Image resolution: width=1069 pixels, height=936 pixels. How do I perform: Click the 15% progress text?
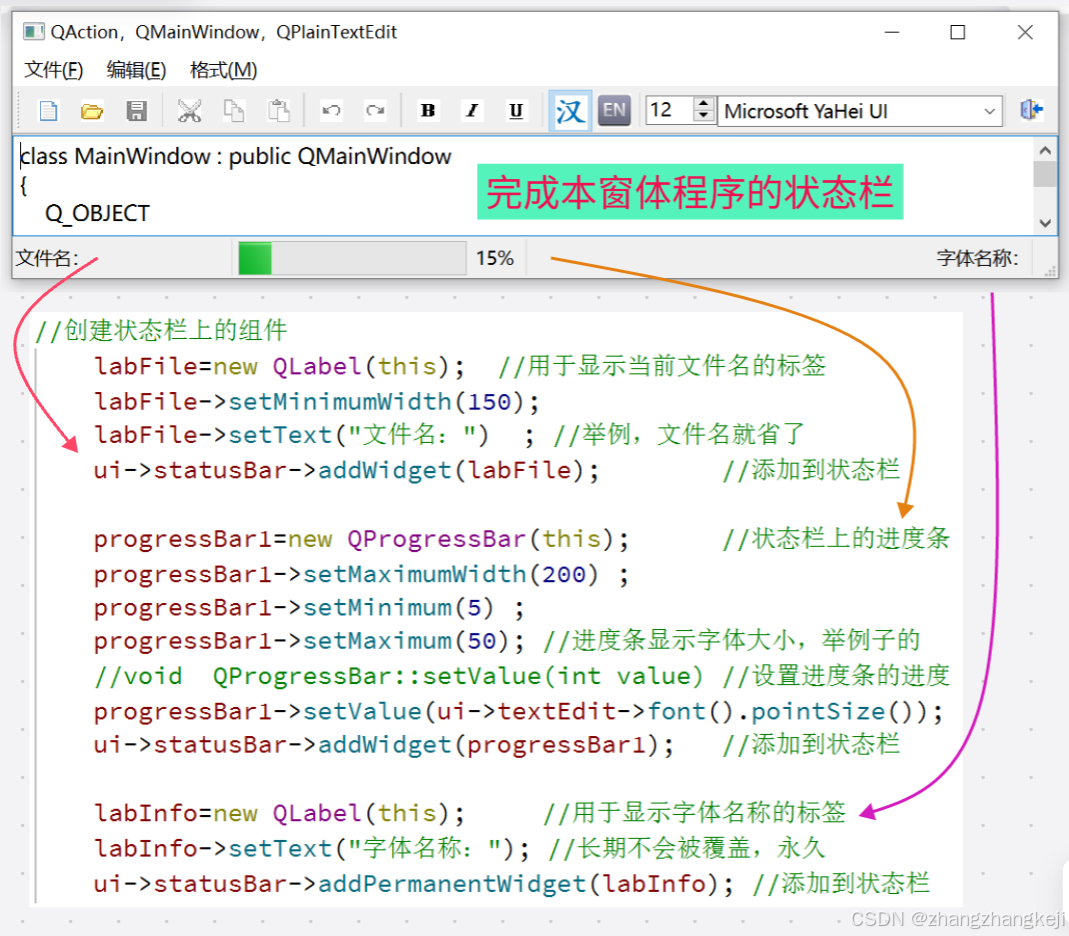click(x=495, y=258)
